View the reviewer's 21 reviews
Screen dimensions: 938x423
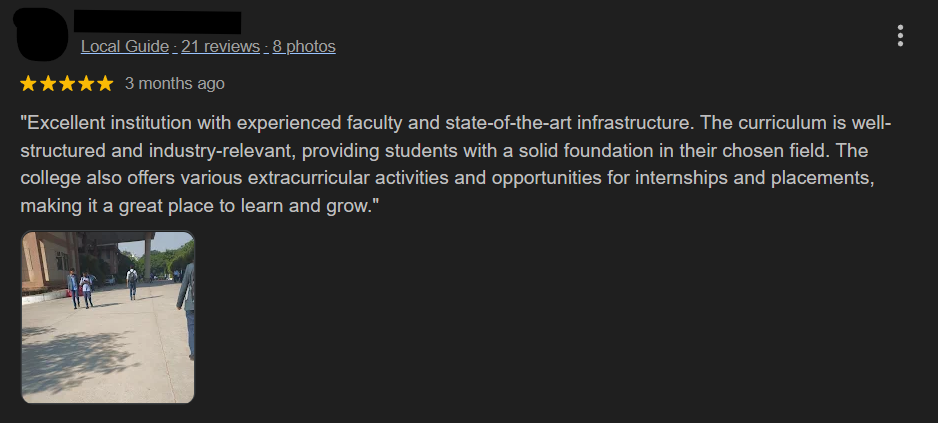pyautogui.click(x=220, y=46)
